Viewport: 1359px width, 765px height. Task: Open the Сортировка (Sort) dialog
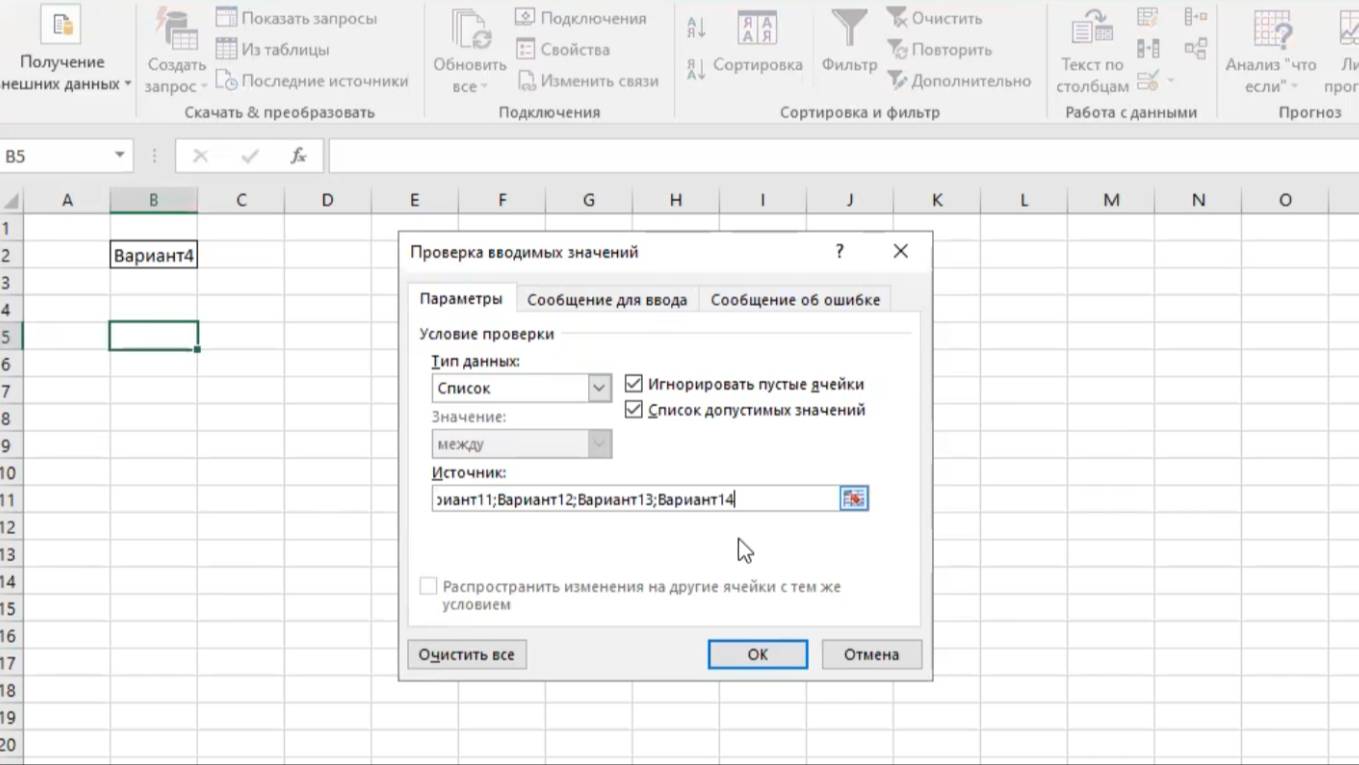[x=757, y=44]
